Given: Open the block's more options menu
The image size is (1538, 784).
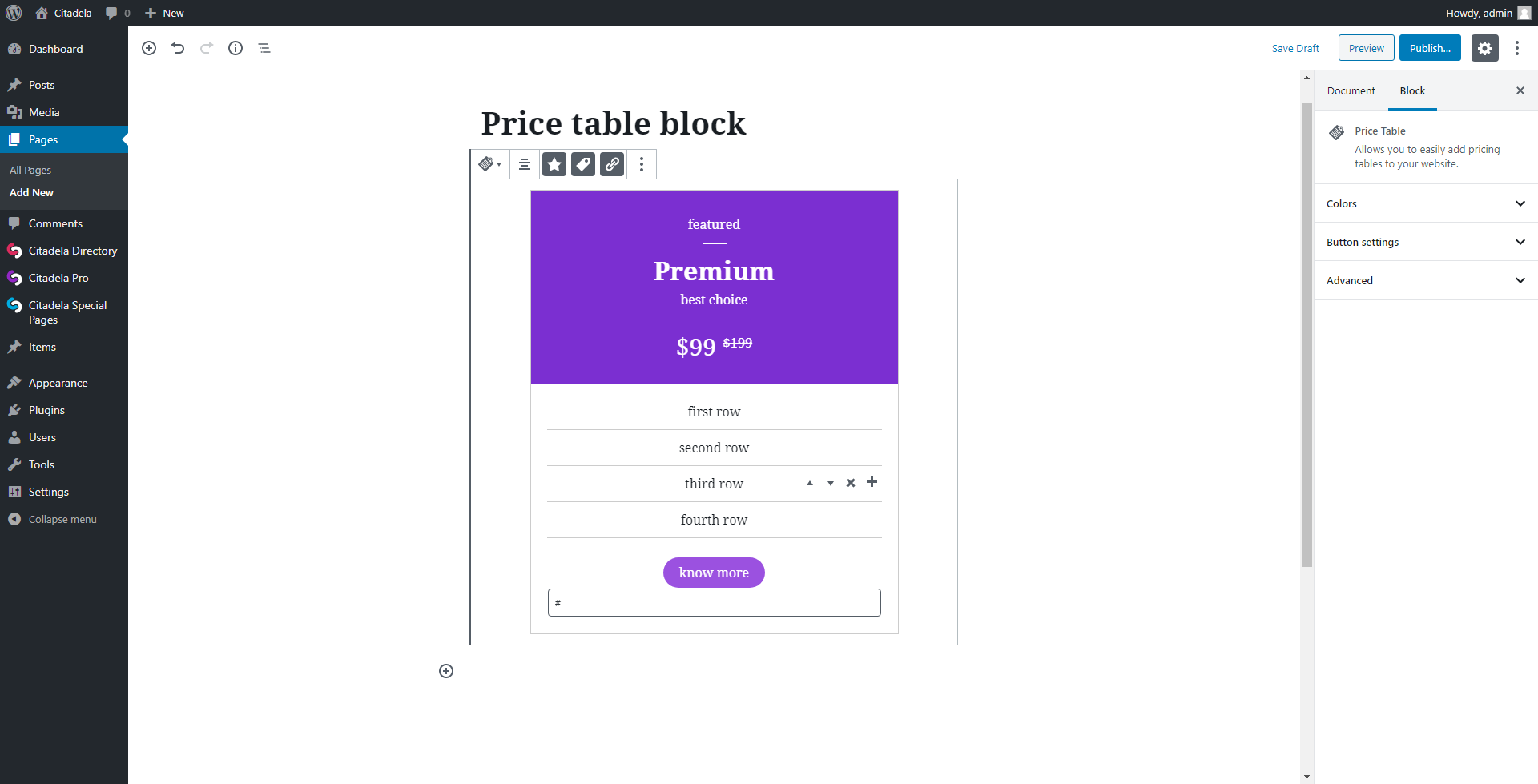Looking at the screenshot, I should (x=642, y=164).
